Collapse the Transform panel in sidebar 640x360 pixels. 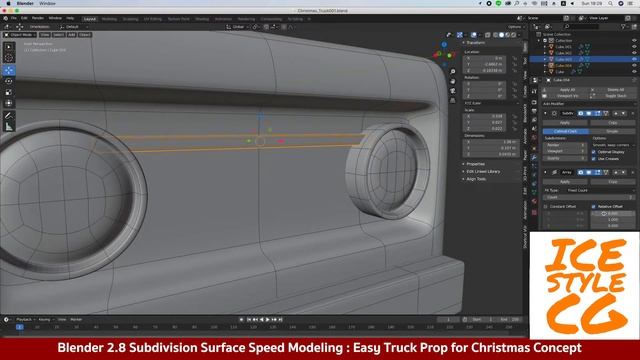pos(476,43)
